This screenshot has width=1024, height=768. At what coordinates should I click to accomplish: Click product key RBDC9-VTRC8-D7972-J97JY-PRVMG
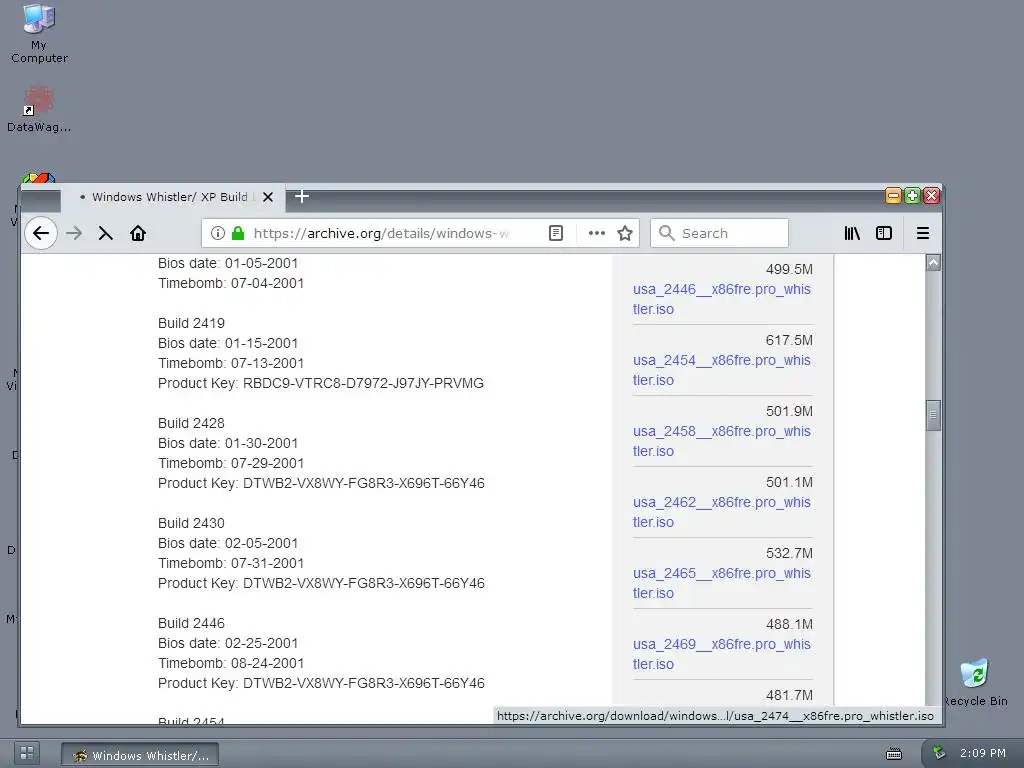(363, 383)
